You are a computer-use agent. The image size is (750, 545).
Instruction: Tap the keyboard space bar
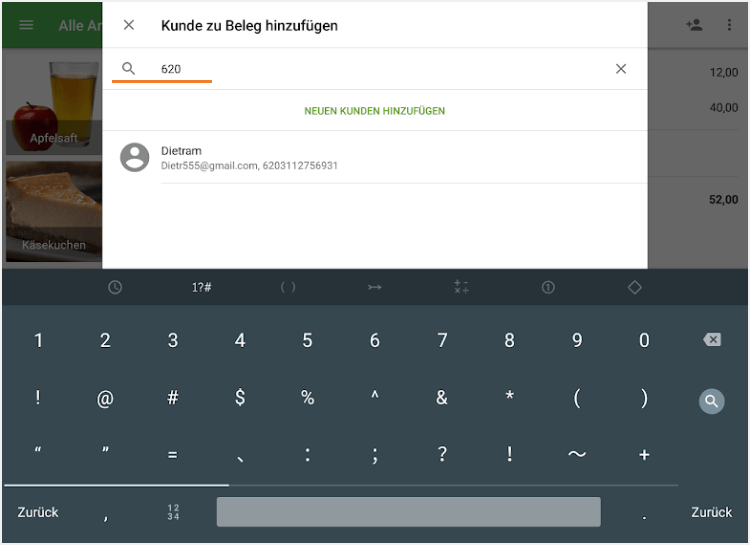408,512
